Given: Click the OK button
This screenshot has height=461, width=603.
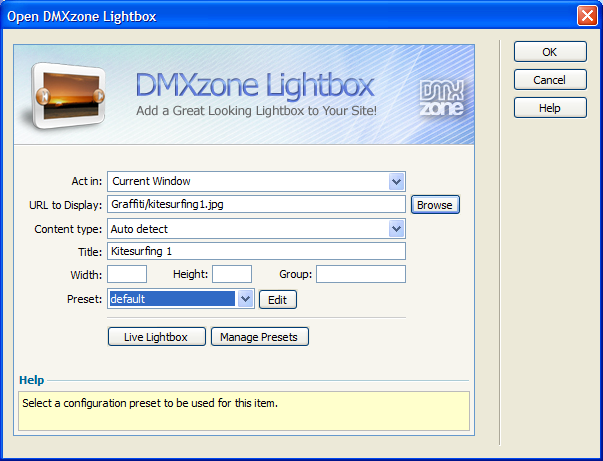Looking at the screenshot, I should click(x=550, y=52).
